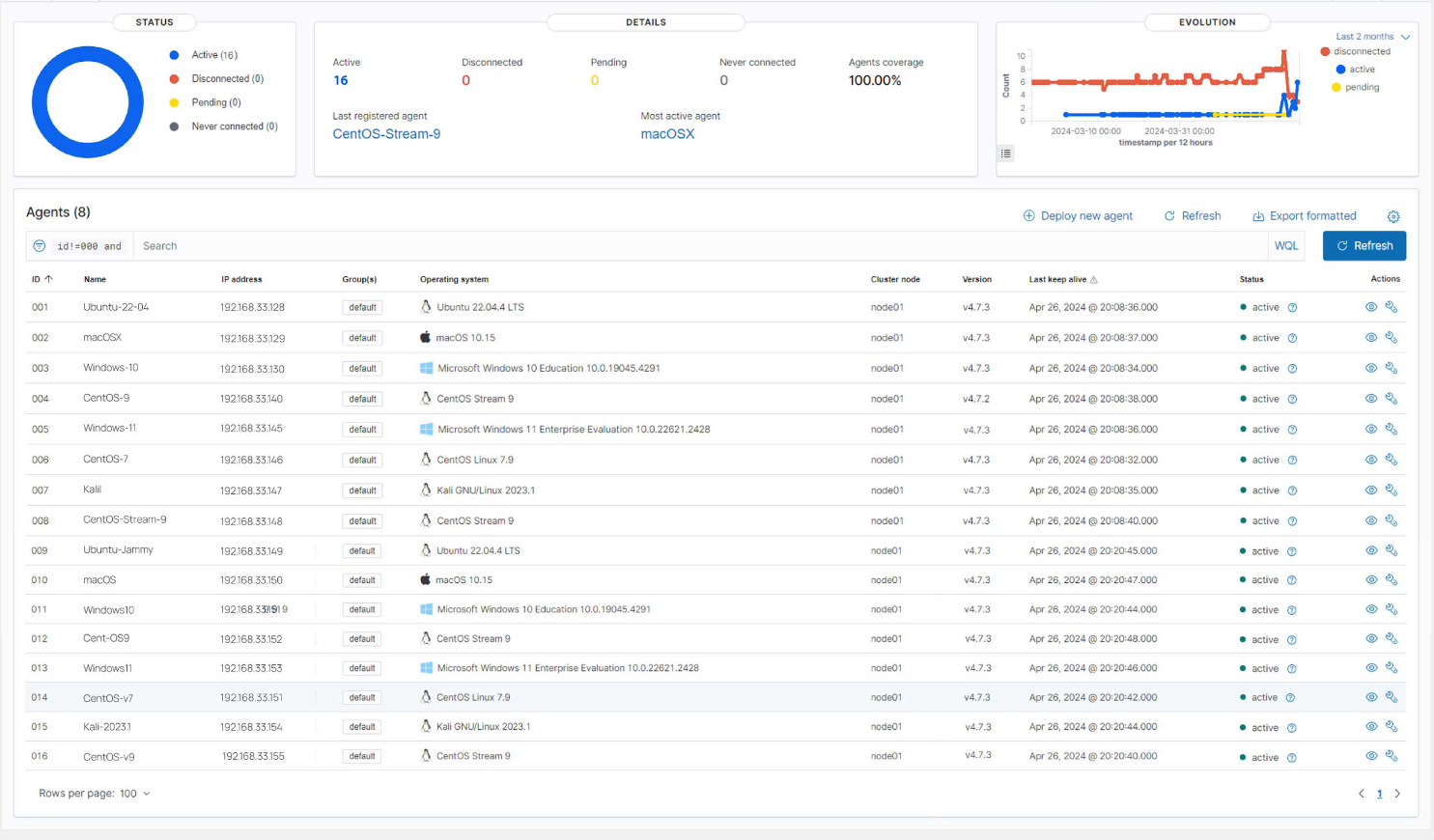Viewport: 1434px width, 840px height.
Task: View agent macOS 010 with eye icon
Action: pos(1370,580)
